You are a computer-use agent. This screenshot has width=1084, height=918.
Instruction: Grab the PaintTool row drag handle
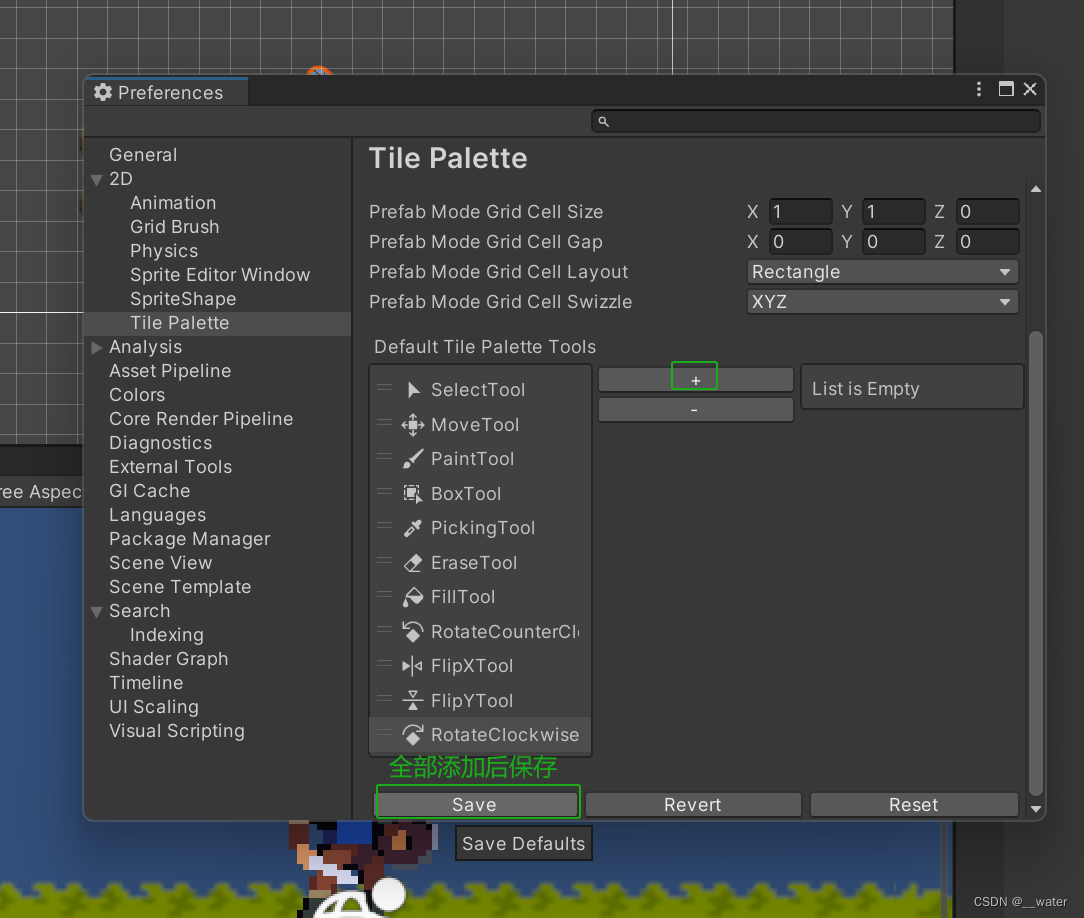(x=384, y=457)
